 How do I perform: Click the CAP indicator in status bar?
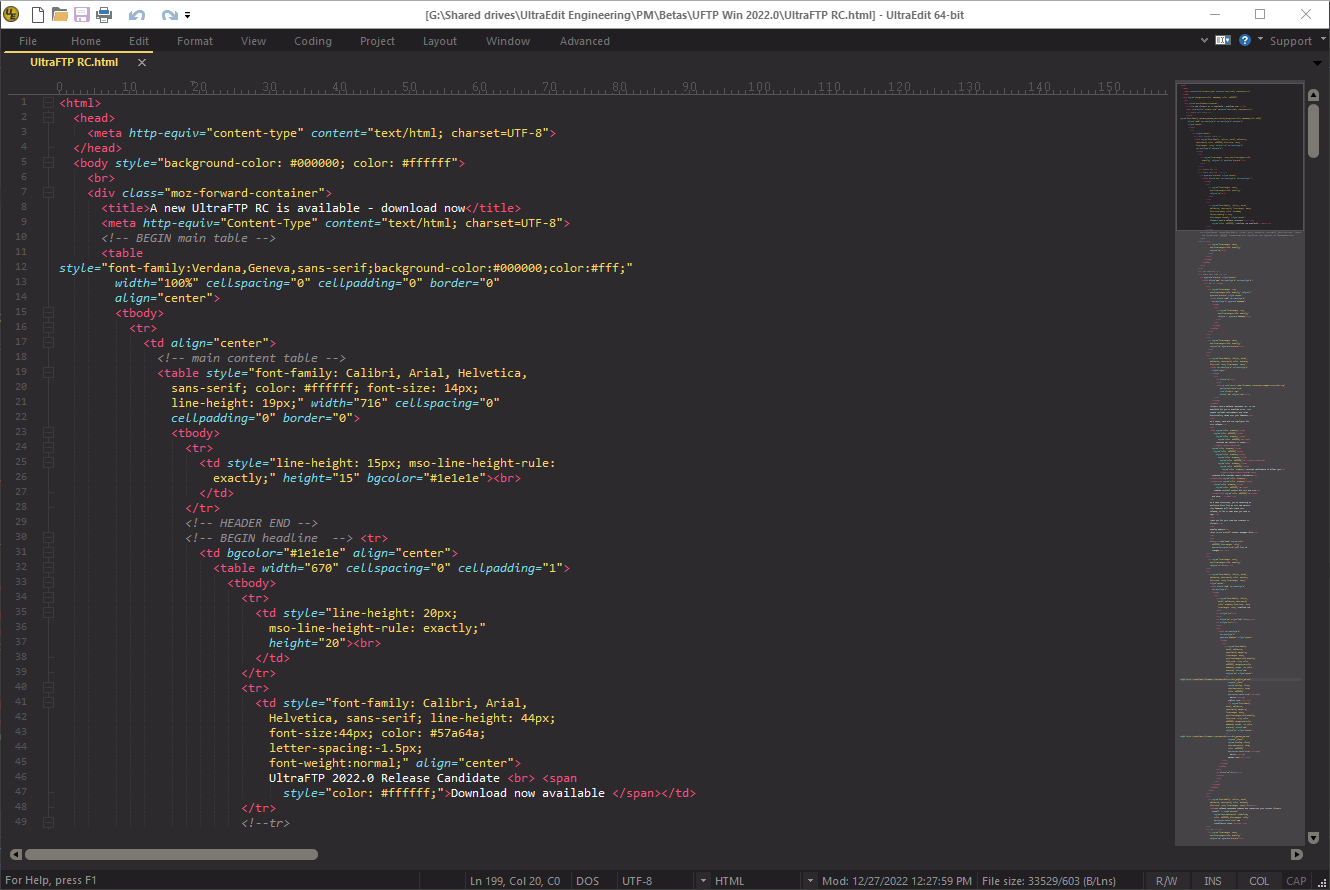pos(1296,881)
